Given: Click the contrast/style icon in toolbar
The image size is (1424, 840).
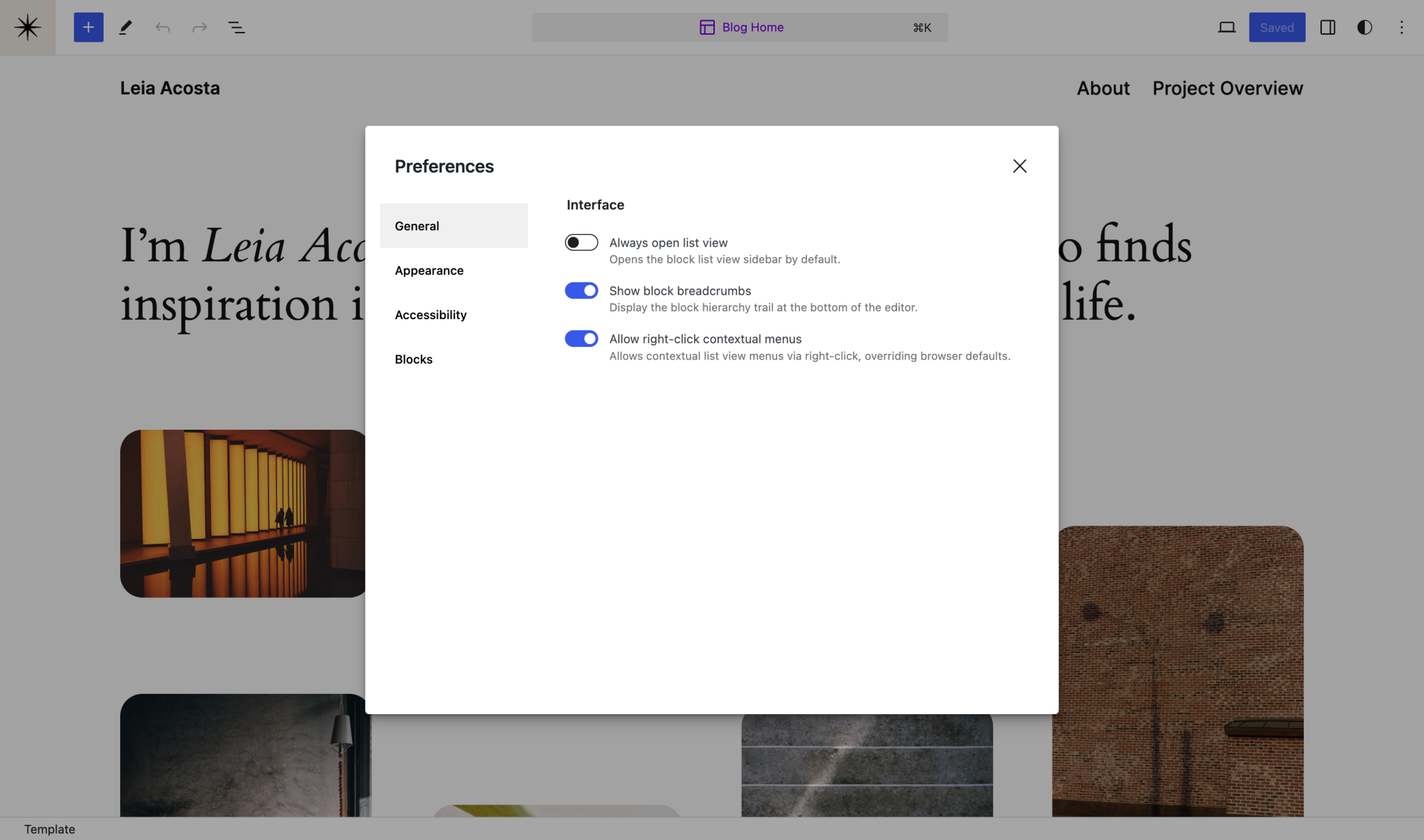Looking at the screenshot, I should pyautogui.click(x=1365, y=27).
